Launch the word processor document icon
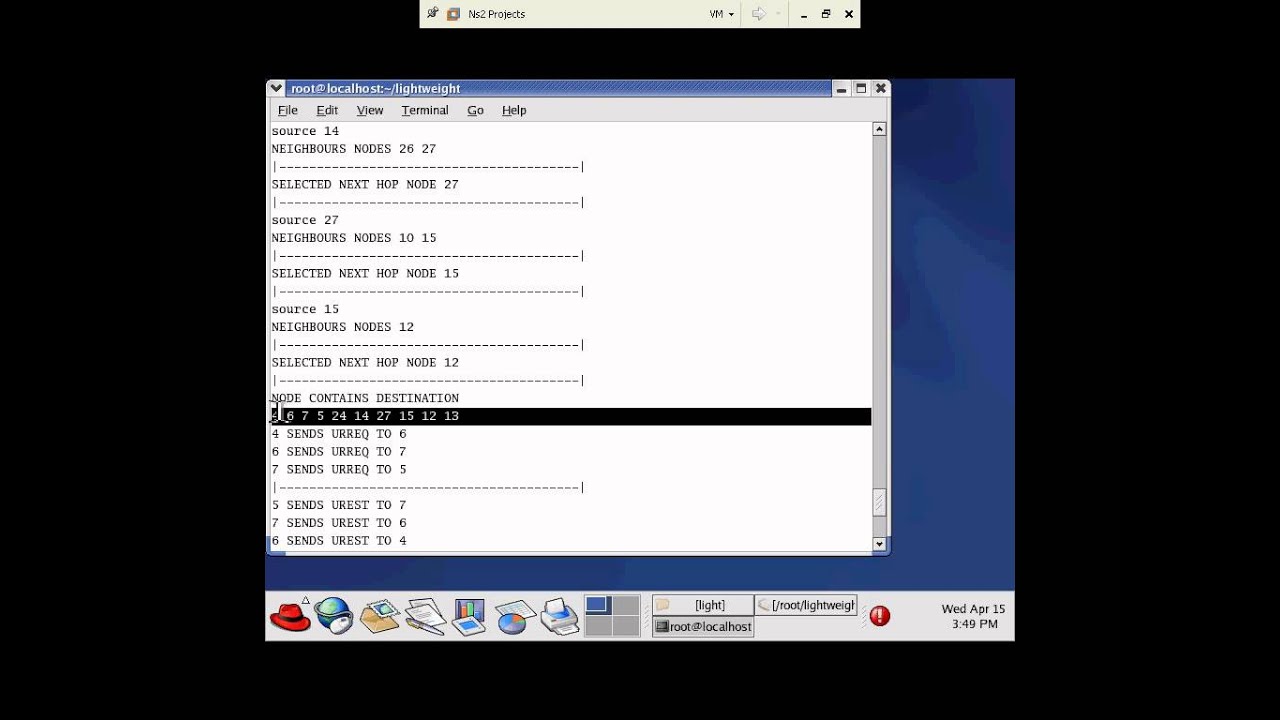This screenshot has height=720, width=1280. (425, 616)
